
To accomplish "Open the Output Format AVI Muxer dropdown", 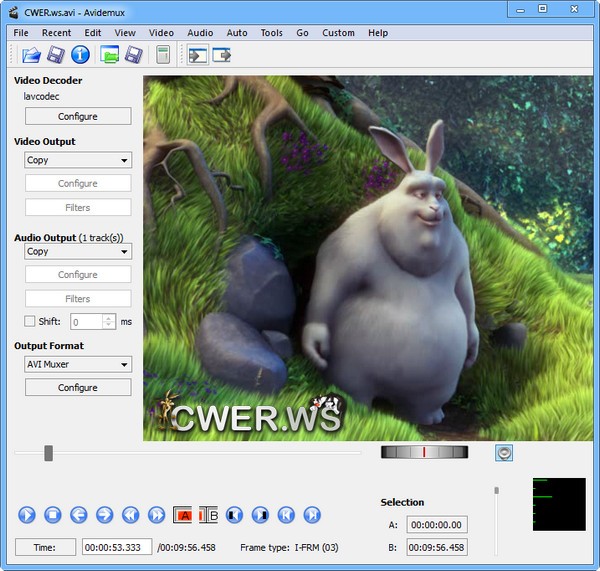I will 78,364.
